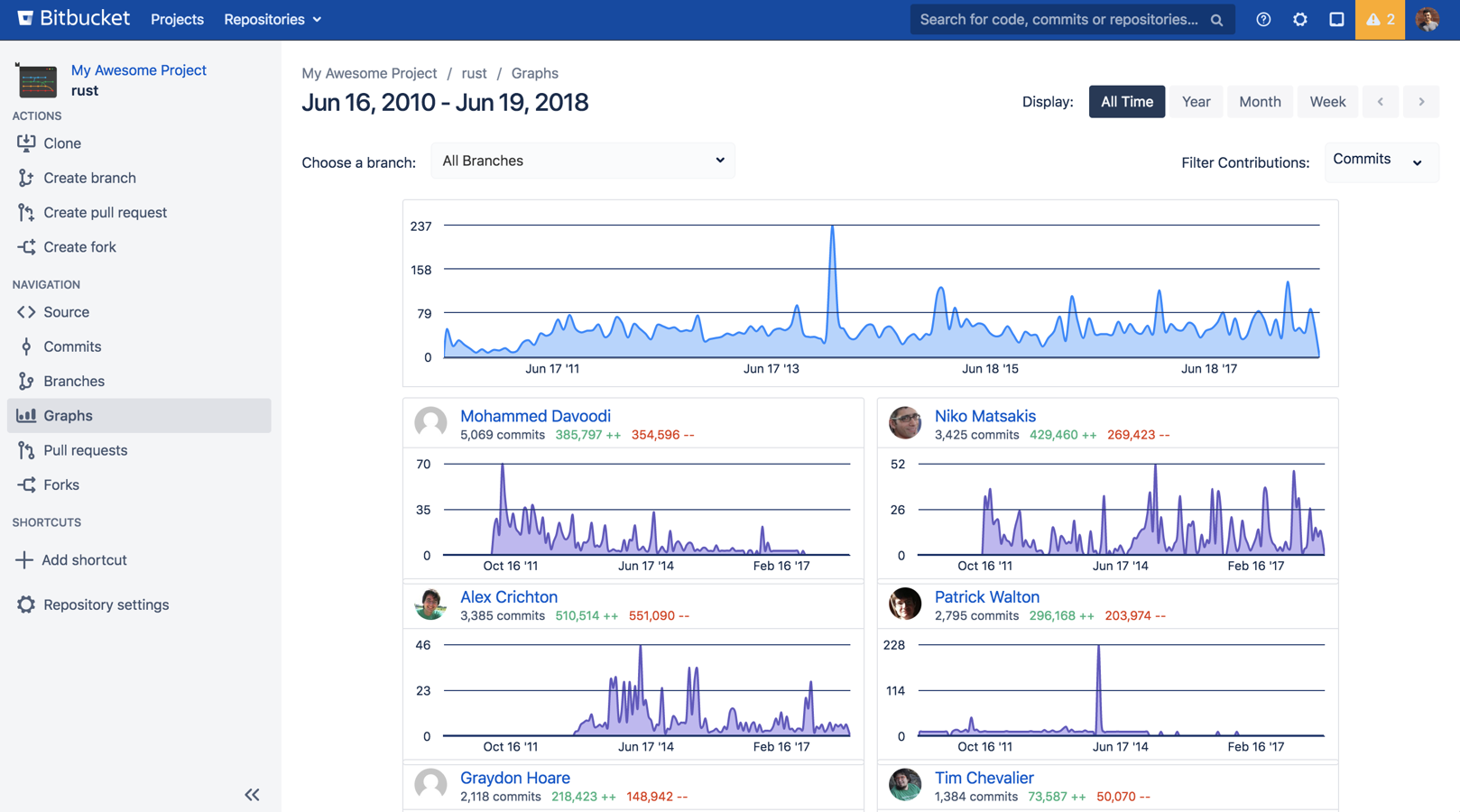This screenshot has height=812, width=1460.
Task: Open the administration gear icon
Action: (x=1300, y=20)
